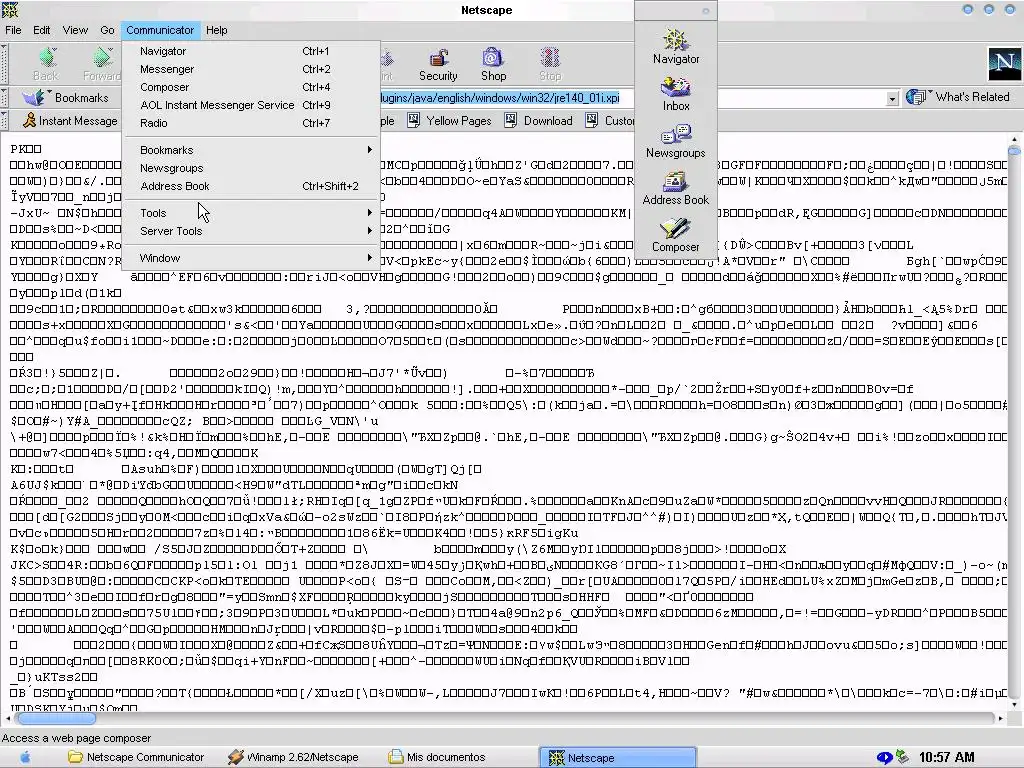Click floating component bar title button
Image resolution: width=1024 pixels, height=768 pixels.
coord(705,11)
